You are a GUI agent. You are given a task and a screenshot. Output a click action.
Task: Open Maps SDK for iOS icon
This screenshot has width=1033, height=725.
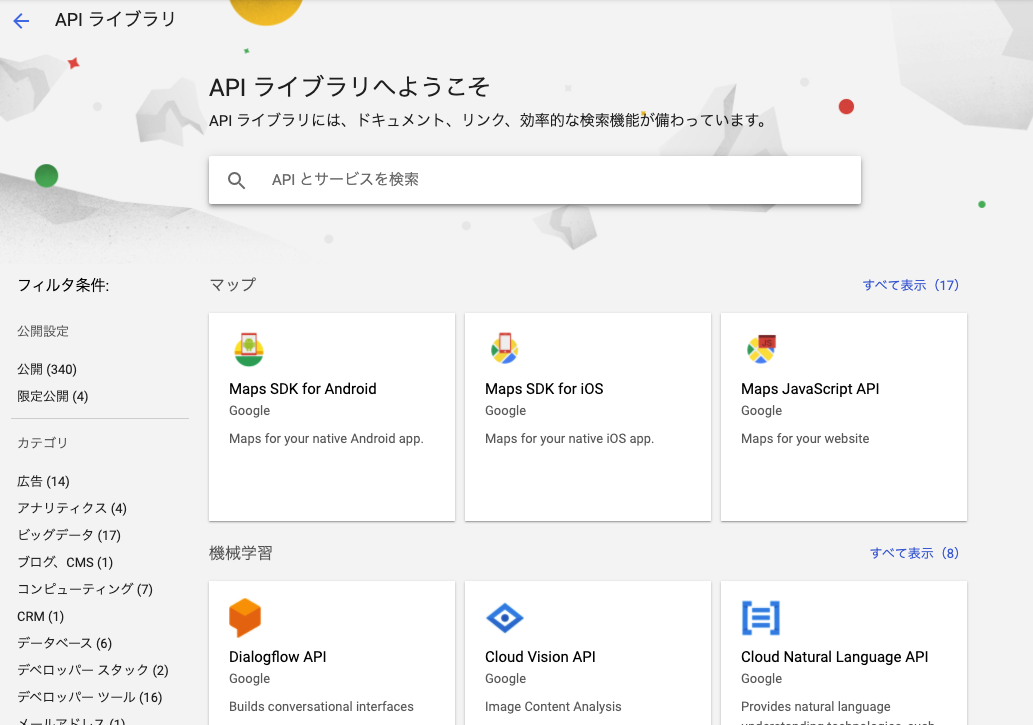click(x=504, y=348)
